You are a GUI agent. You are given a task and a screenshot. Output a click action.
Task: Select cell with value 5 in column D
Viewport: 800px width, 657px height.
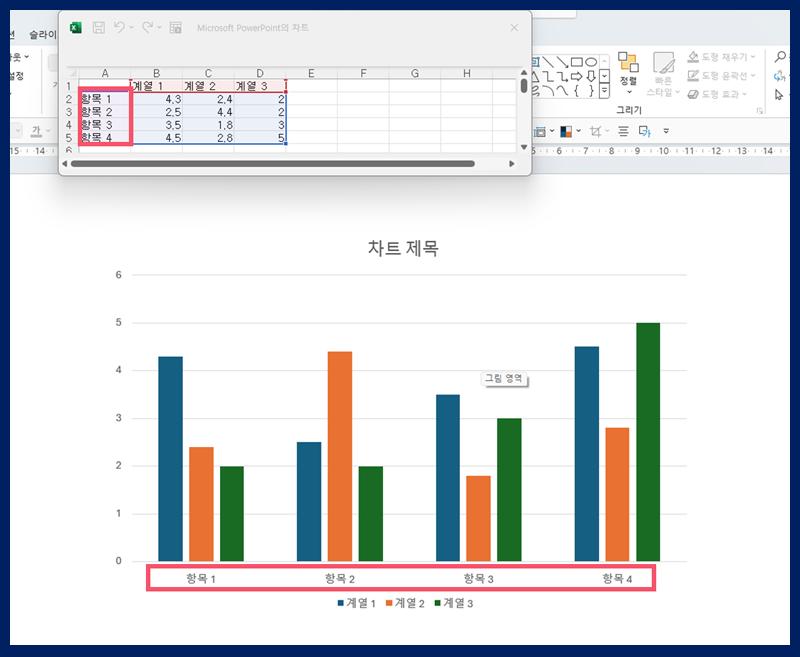click(x=260, y=138)
